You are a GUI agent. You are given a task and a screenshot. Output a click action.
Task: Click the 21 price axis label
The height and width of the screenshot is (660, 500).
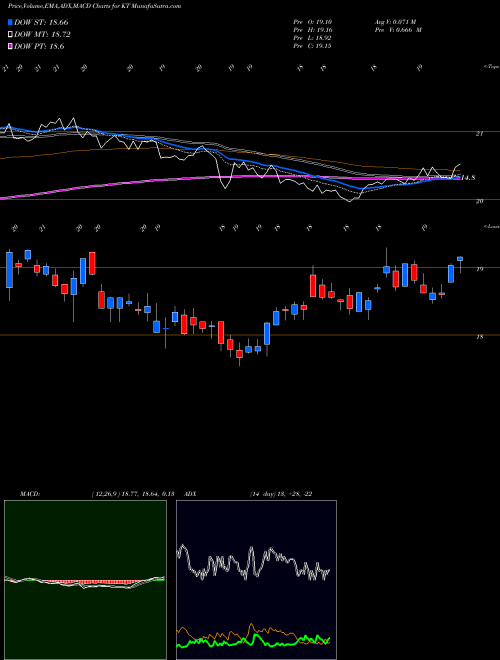pyautogui.click(x=479, y=134)
